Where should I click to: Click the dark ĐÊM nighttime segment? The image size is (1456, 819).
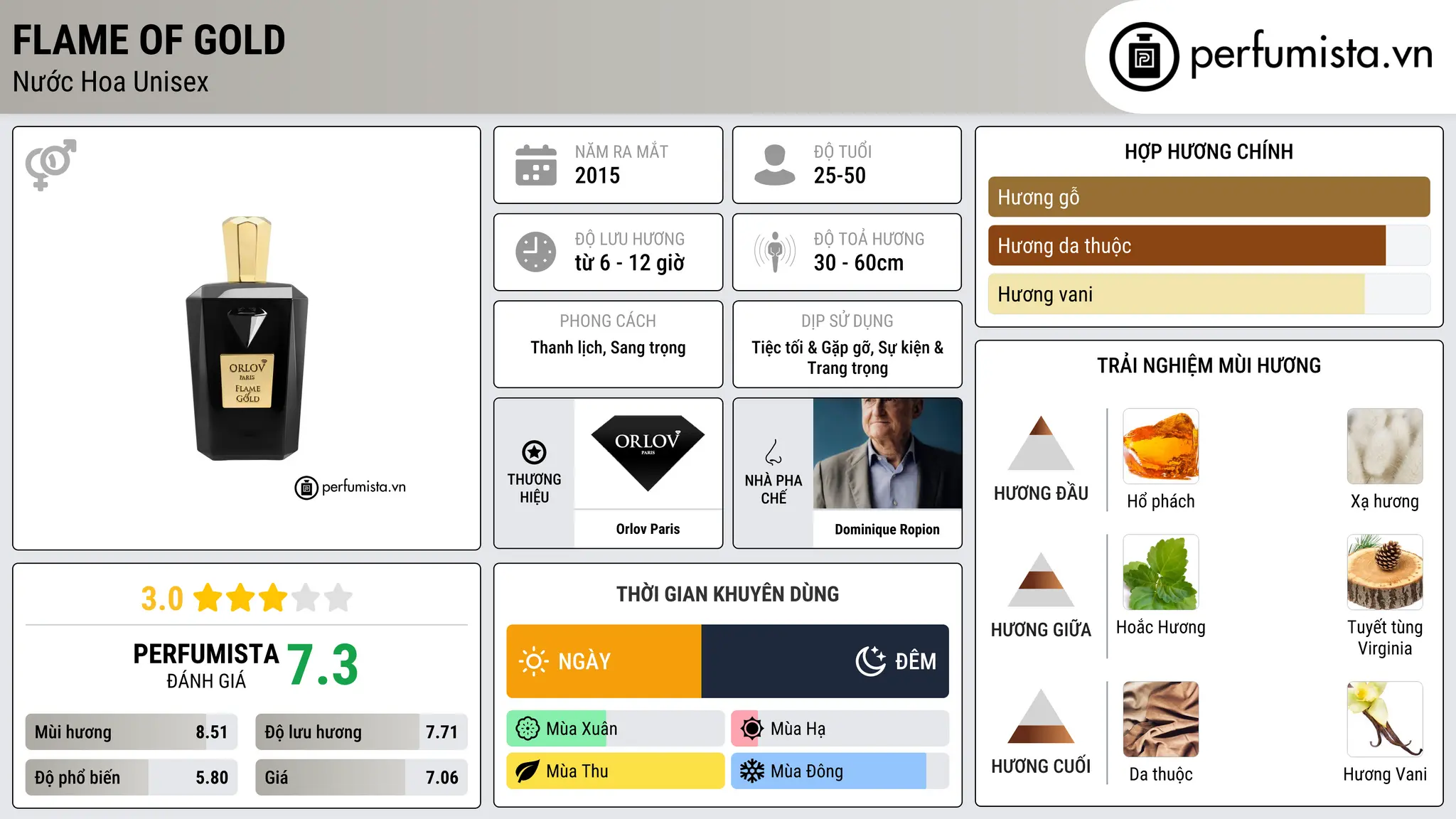coord(825,661)
